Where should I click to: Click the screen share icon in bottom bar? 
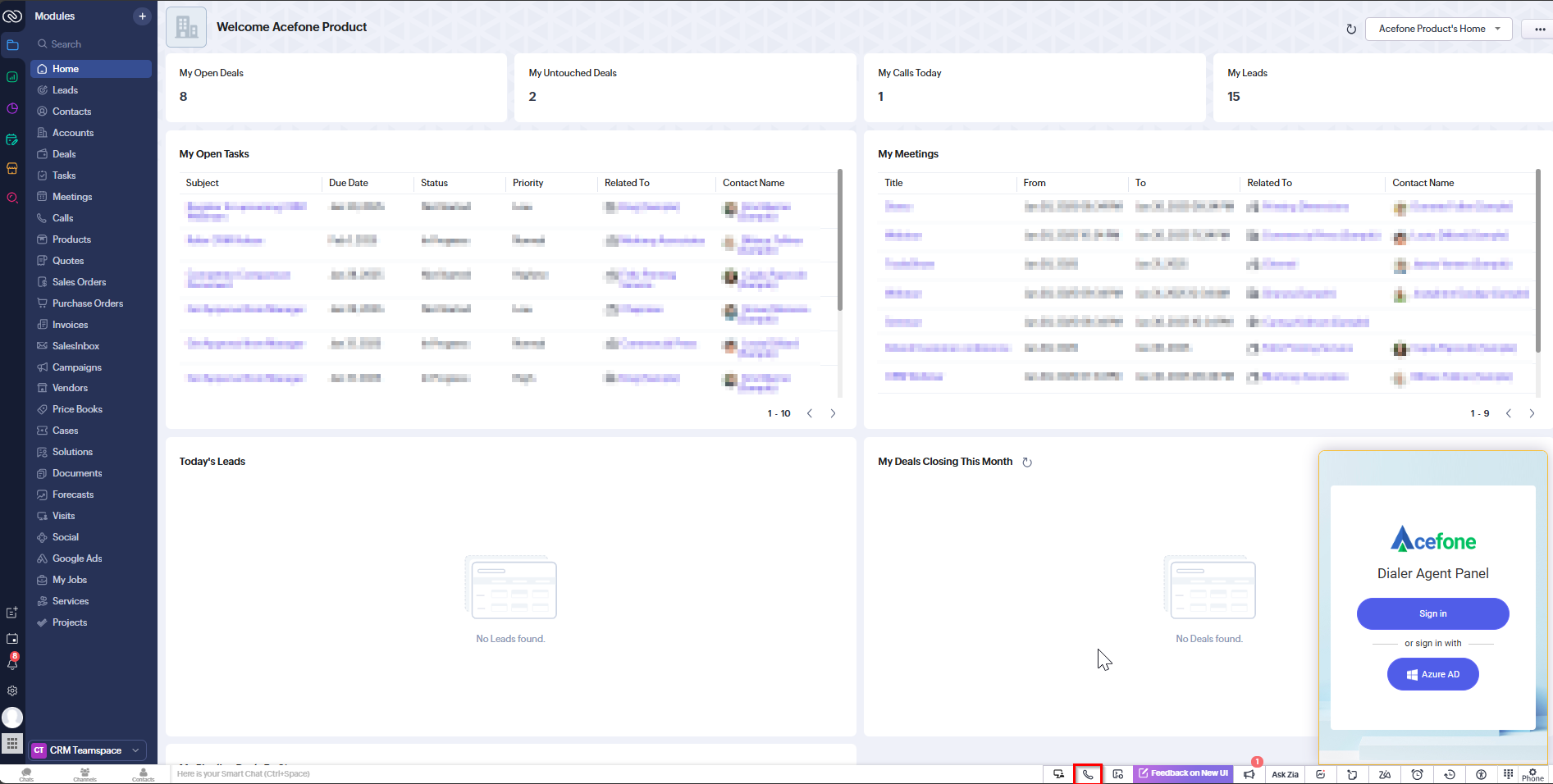click(x=1058, y=774)
